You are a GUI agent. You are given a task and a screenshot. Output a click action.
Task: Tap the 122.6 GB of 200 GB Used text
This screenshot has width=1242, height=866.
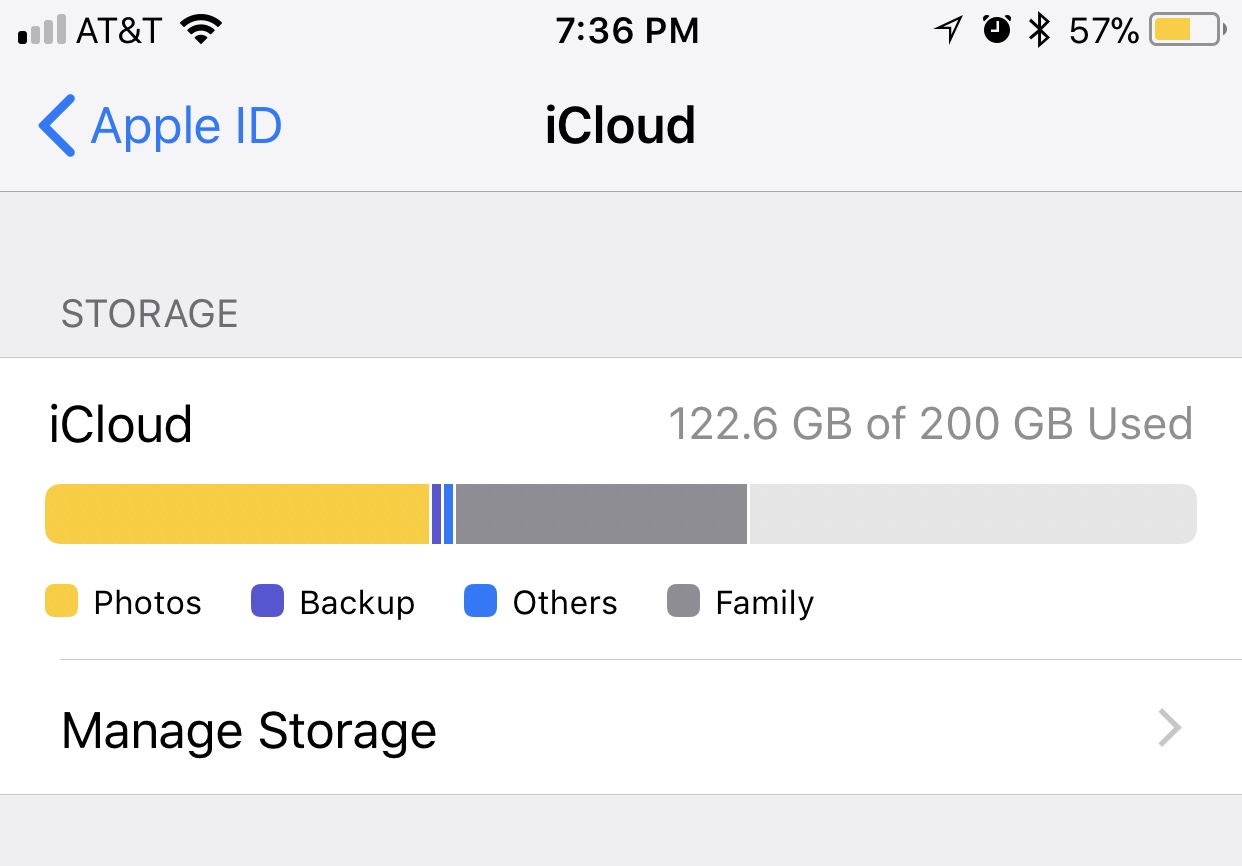pyautogui.click(x=930, y=424)
